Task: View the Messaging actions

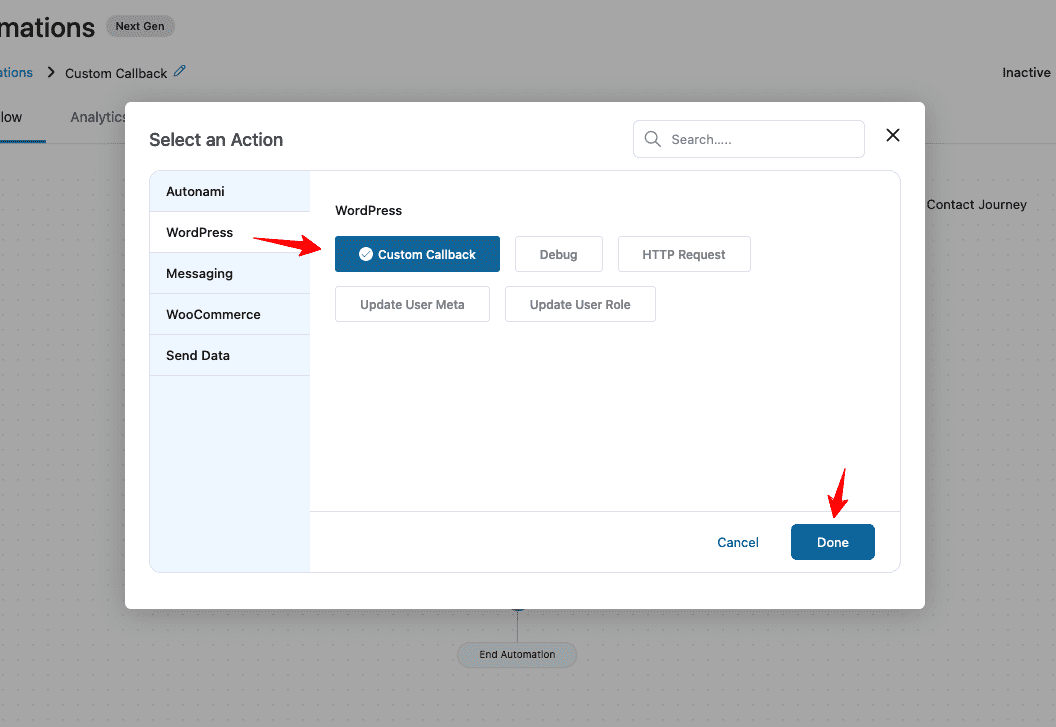Action: point(199,272)
